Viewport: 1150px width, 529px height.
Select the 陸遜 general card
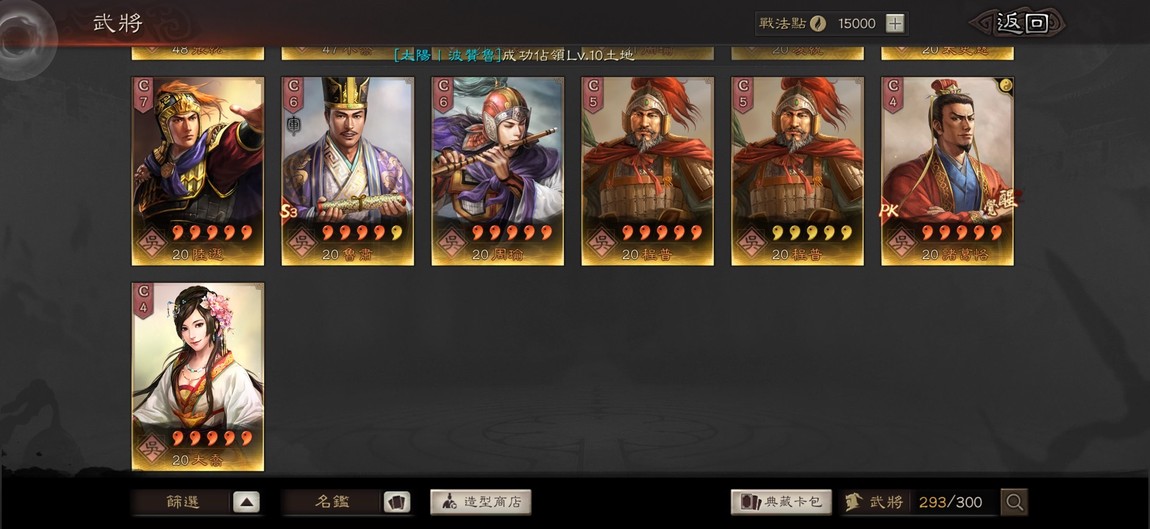pos(197,171)
